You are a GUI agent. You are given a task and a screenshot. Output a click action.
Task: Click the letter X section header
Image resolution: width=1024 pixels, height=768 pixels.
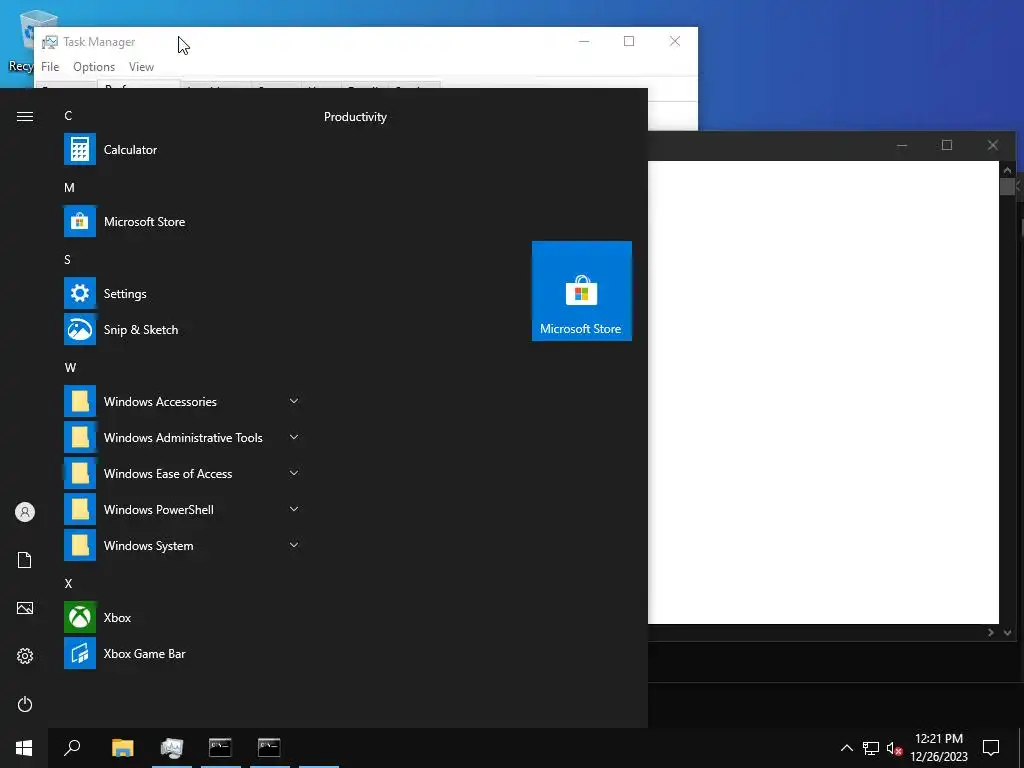coord(68,583)
